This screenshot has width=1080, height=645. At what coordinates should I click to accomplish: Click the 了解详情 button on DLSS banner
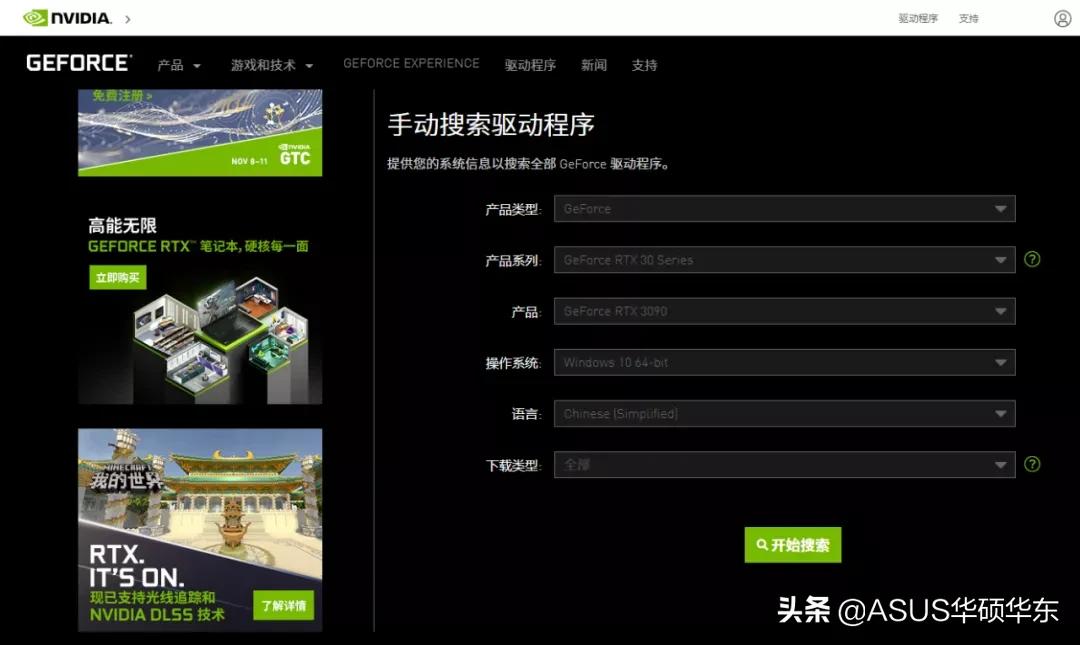point(285,605)
